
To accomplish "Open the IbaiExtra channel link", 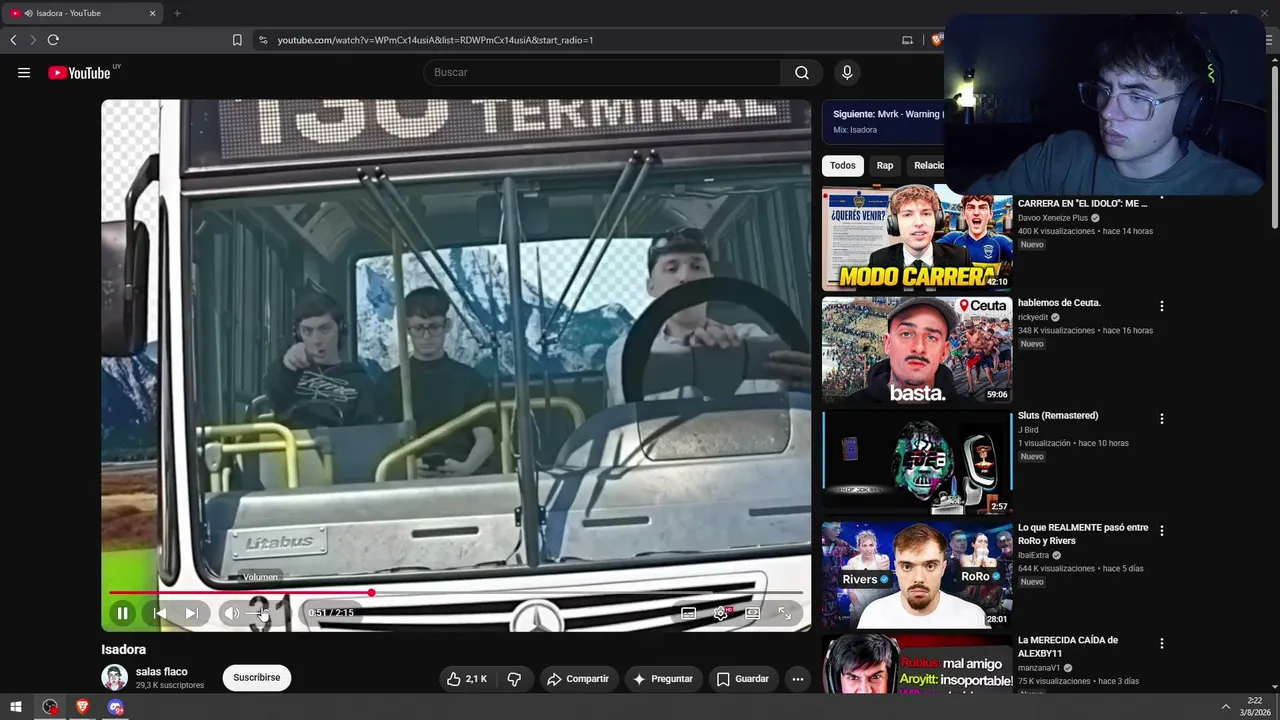I will pos(1033,555).
